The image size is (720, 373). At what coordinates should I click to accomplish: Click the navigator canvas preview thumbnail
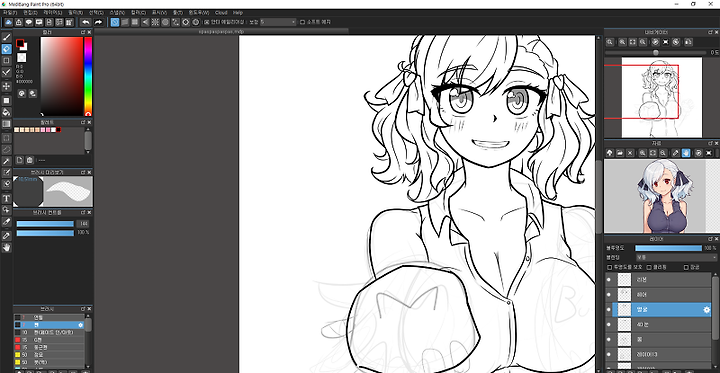662,97
